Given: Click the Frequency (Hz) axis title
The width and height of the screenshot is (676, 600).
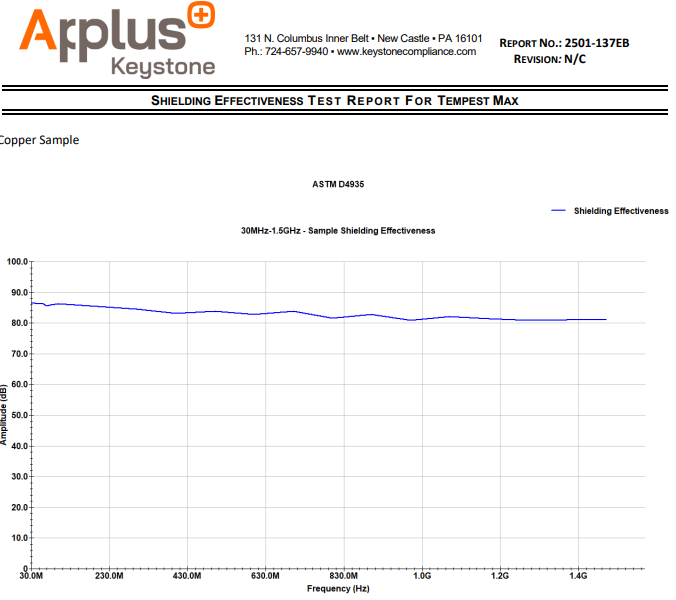Looking at the screenshot, I should coord(338,589).
